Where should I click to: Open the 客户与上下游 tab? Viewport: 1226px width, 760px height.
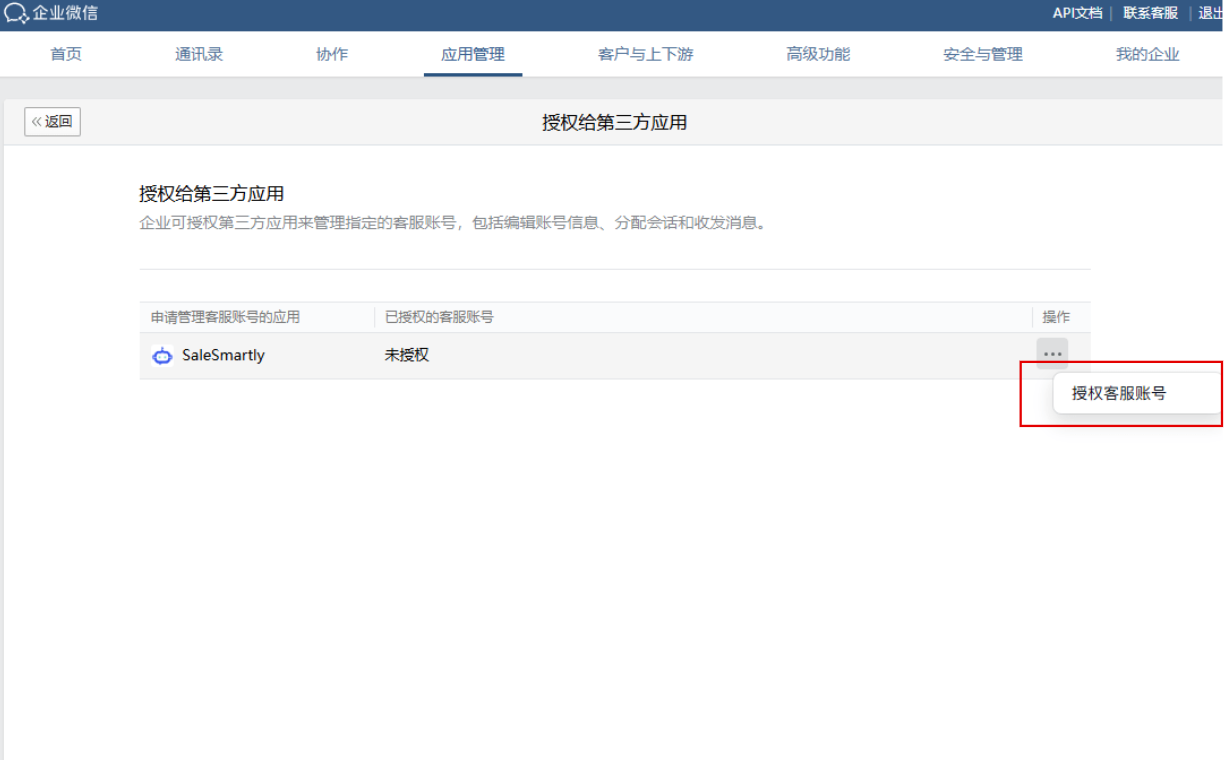click(645, 55)
